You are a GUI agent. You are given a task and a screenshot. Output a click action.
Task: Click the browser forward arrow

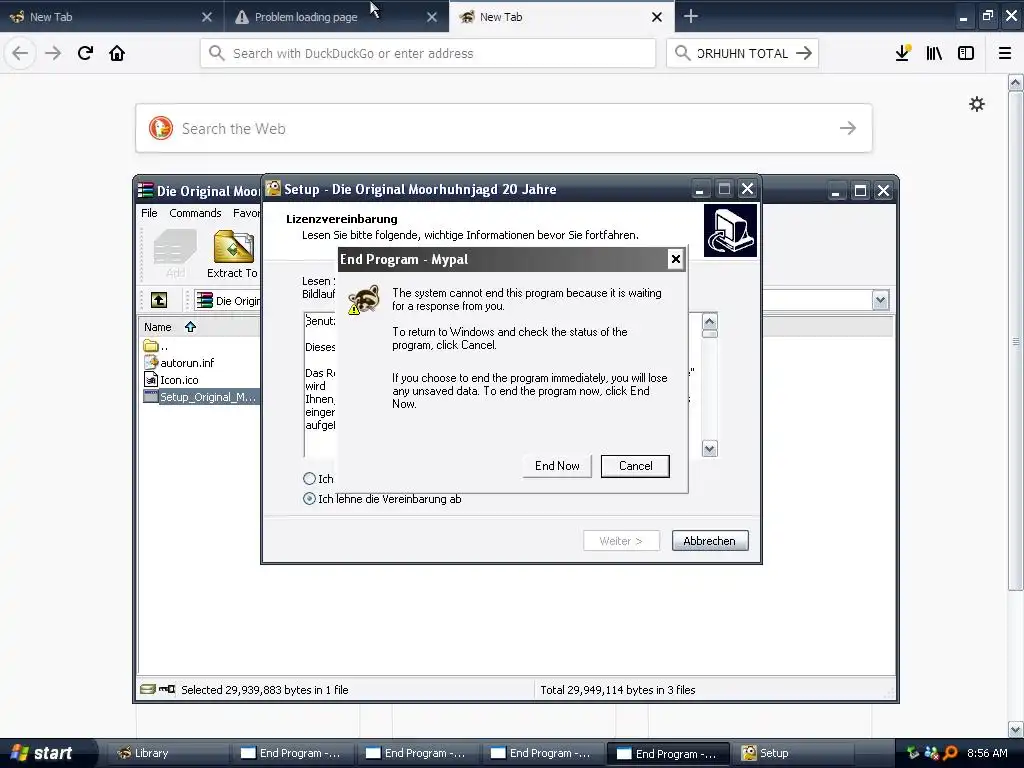pyautogui.click(x=53, y=53)
